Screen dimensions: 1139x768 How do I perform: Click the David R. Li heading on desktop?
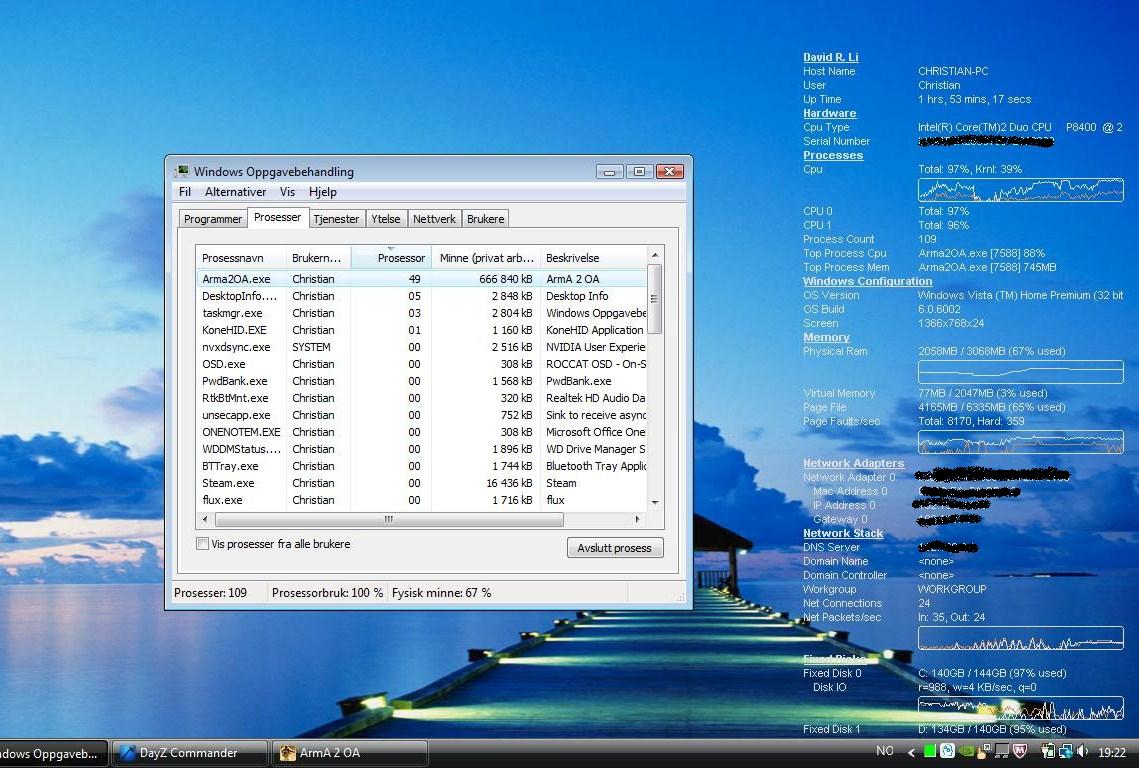click(x=831, y=57)
